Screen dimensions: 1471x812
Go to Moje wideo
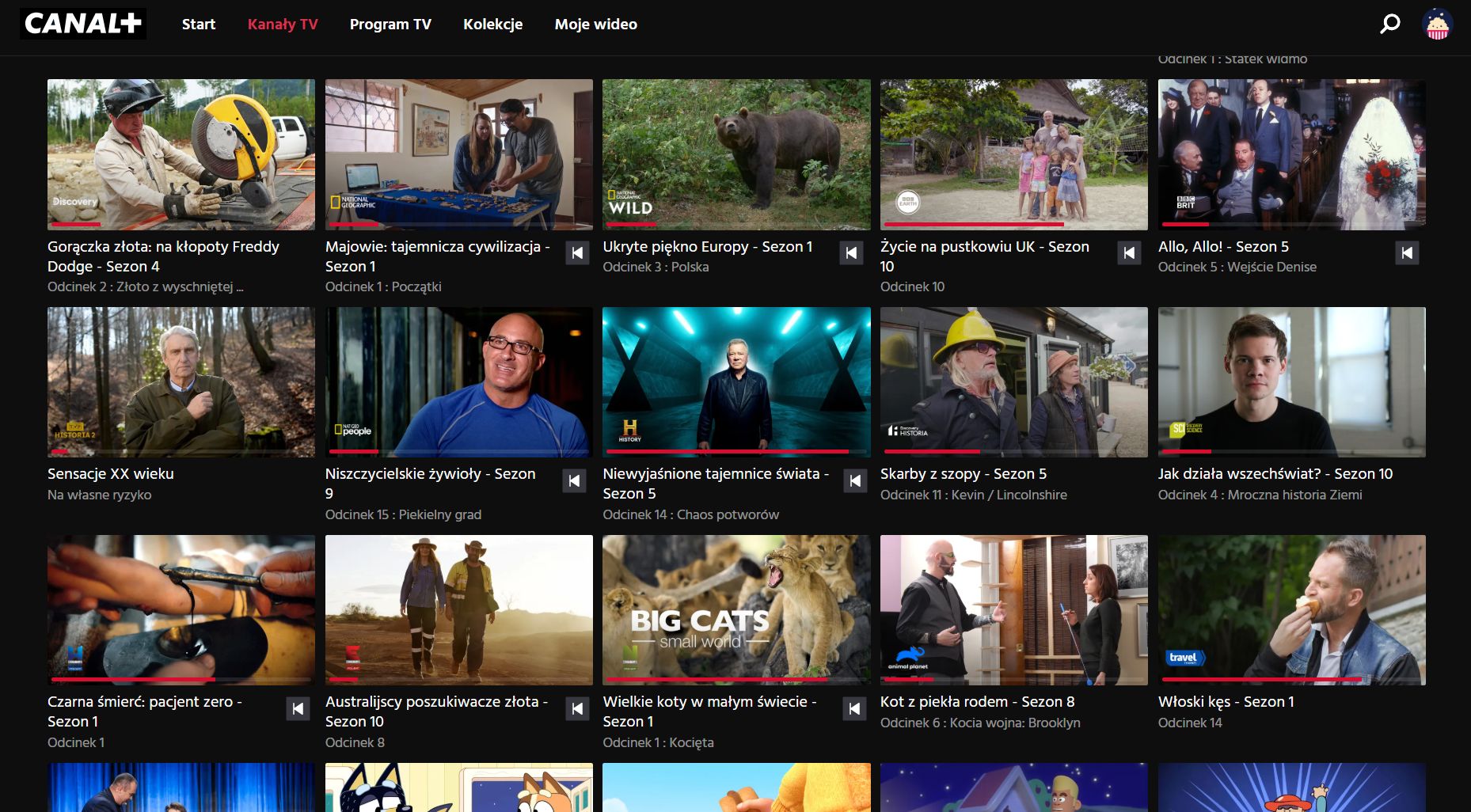[x=595, y=25]
